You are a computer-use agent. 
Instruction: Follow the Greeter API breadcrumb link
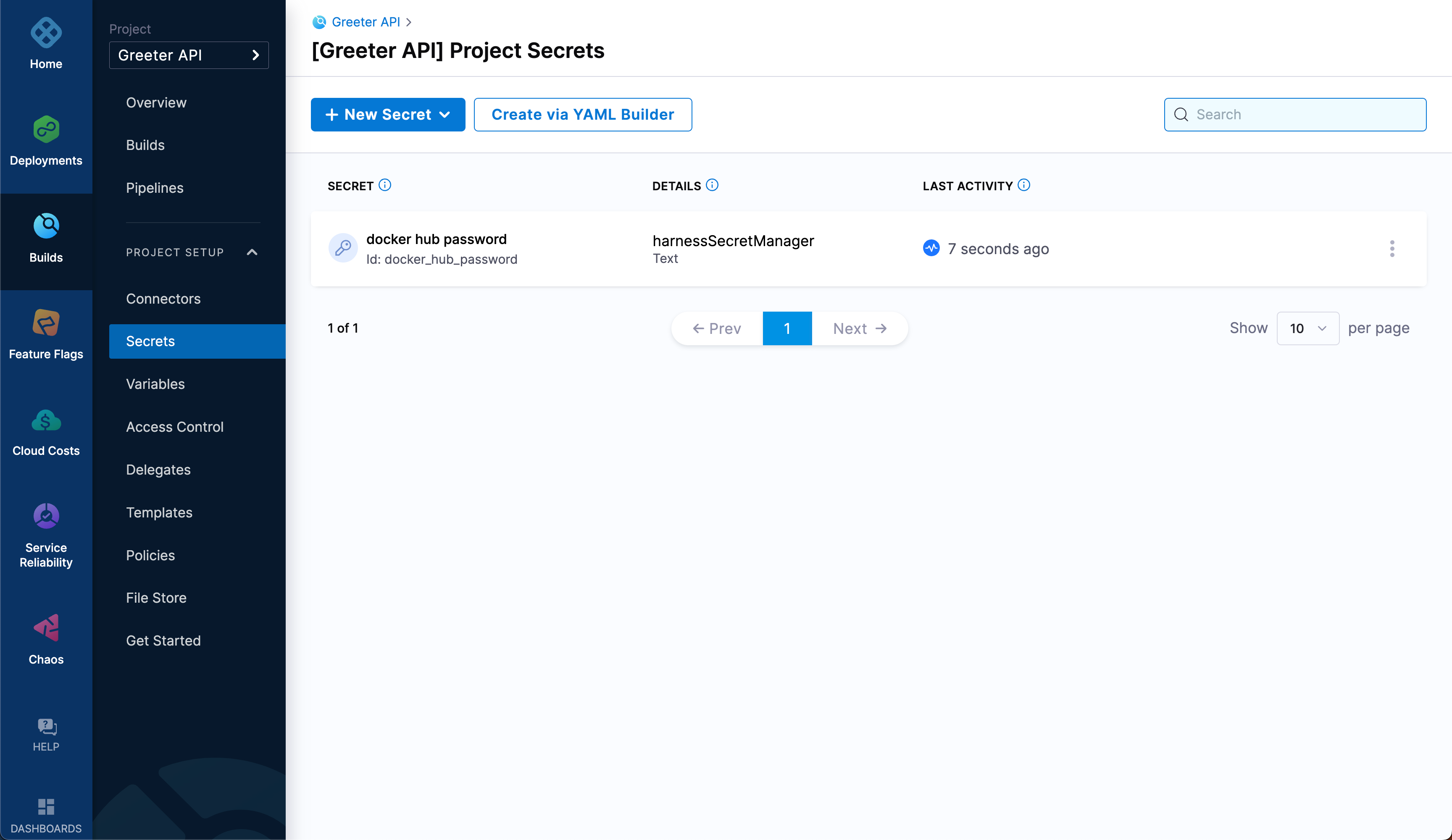click(366, 22)
